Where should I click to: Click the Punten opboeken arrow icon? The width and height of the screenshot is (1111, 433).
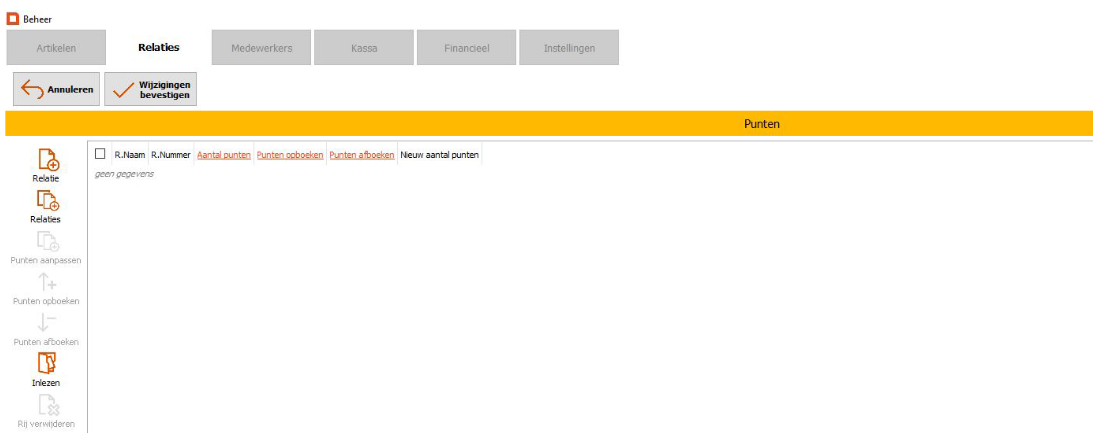pos(47,282)
